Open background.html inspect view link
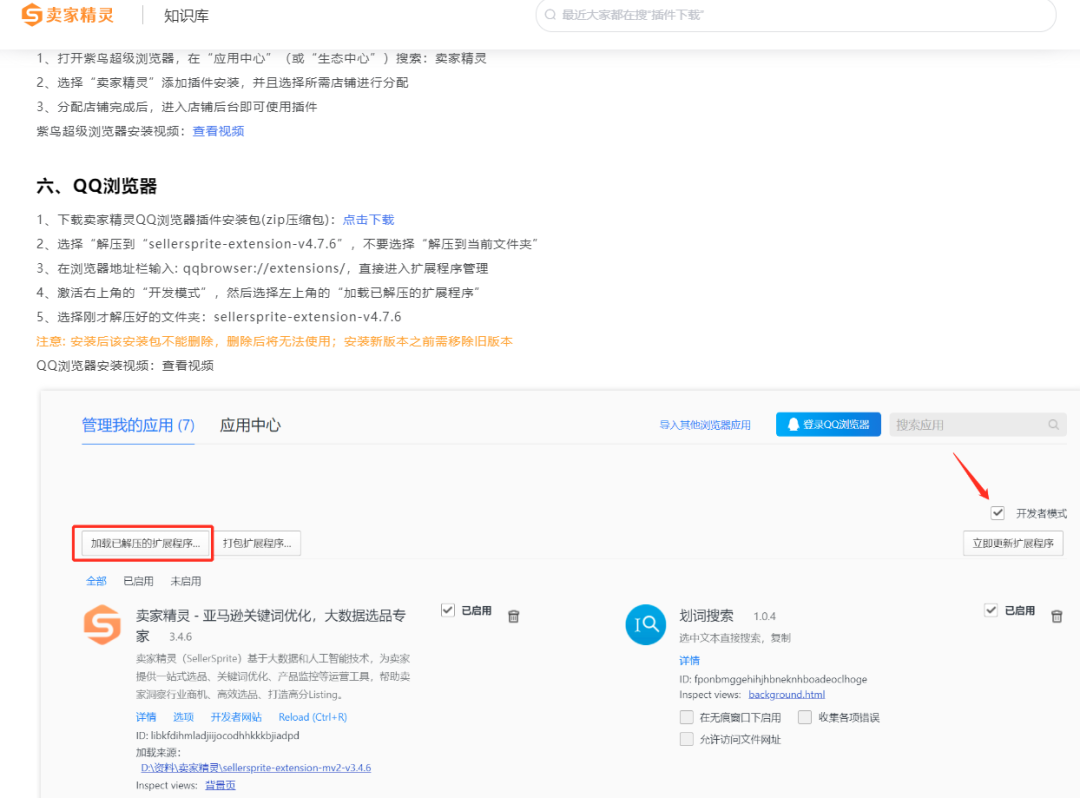The image size is (1080, 798). (x=787, y=695)
